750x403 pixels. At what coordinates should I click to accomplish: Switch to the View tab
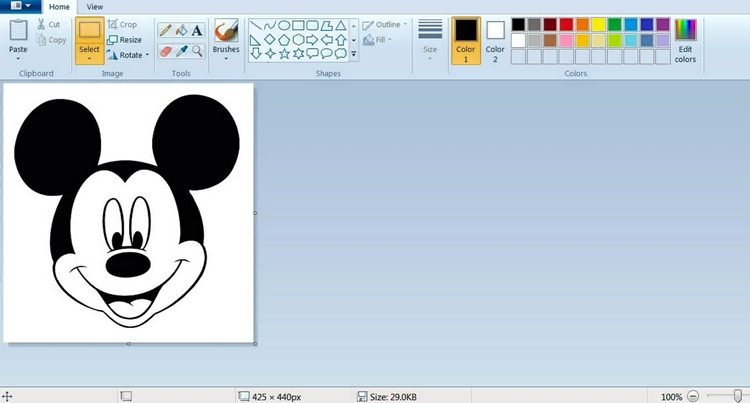tap(94, 6)
